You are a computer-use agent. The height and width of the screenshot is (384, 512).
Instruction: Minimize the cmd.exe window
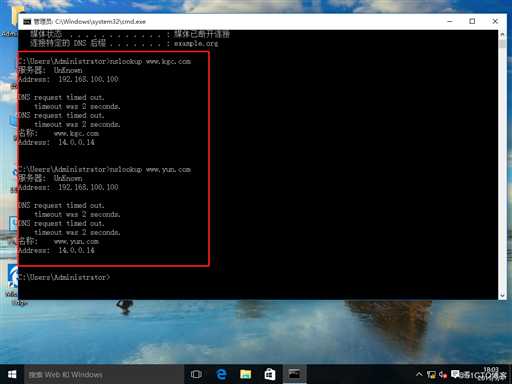(x=450, y=21)
